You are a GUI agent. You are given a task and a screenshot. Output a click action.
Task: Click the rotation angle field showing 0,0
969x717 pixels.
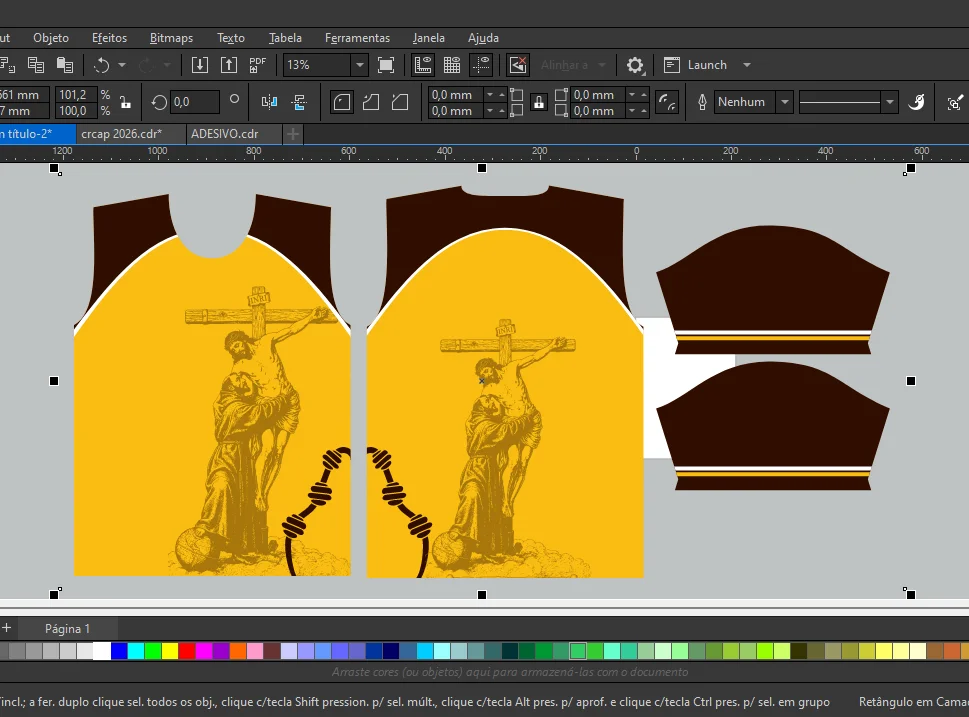[x=194, y=102]
